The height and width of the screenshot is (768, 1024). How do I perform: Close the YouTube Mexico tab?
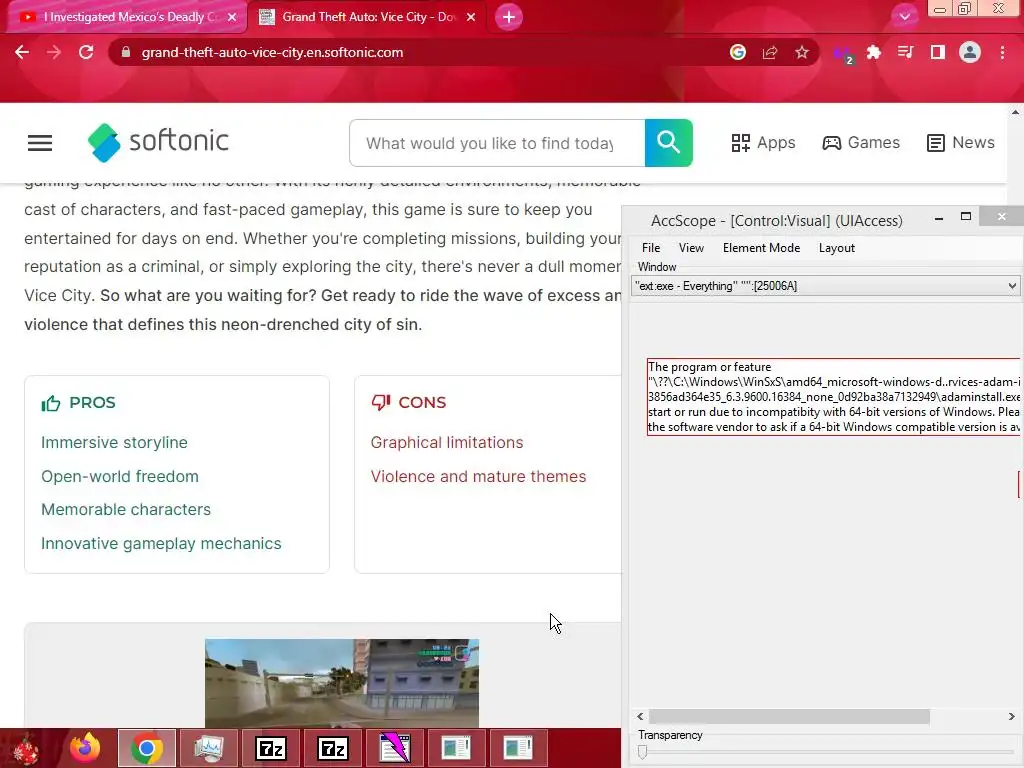coord(232,17)
